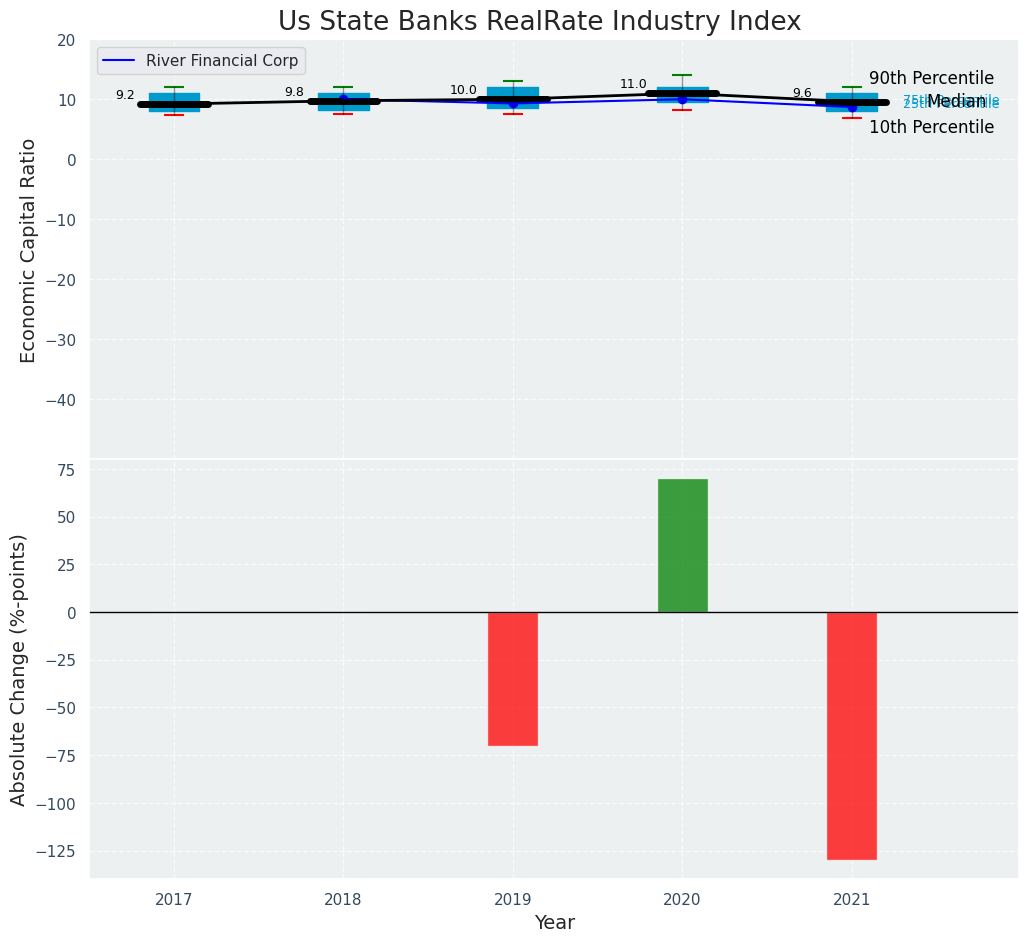Select the red 2019 change bar
Screen dimensions: 1029x942
pos(513,679)
